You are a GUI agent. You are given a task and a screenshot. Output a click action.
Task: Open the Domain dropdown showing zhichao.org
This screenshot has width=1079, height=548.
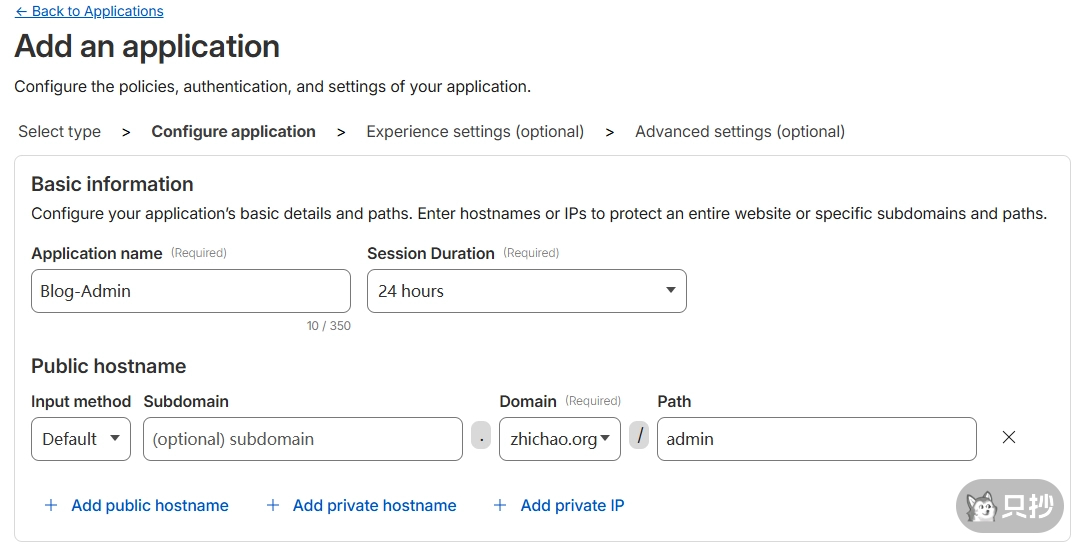tap(559, 439)
